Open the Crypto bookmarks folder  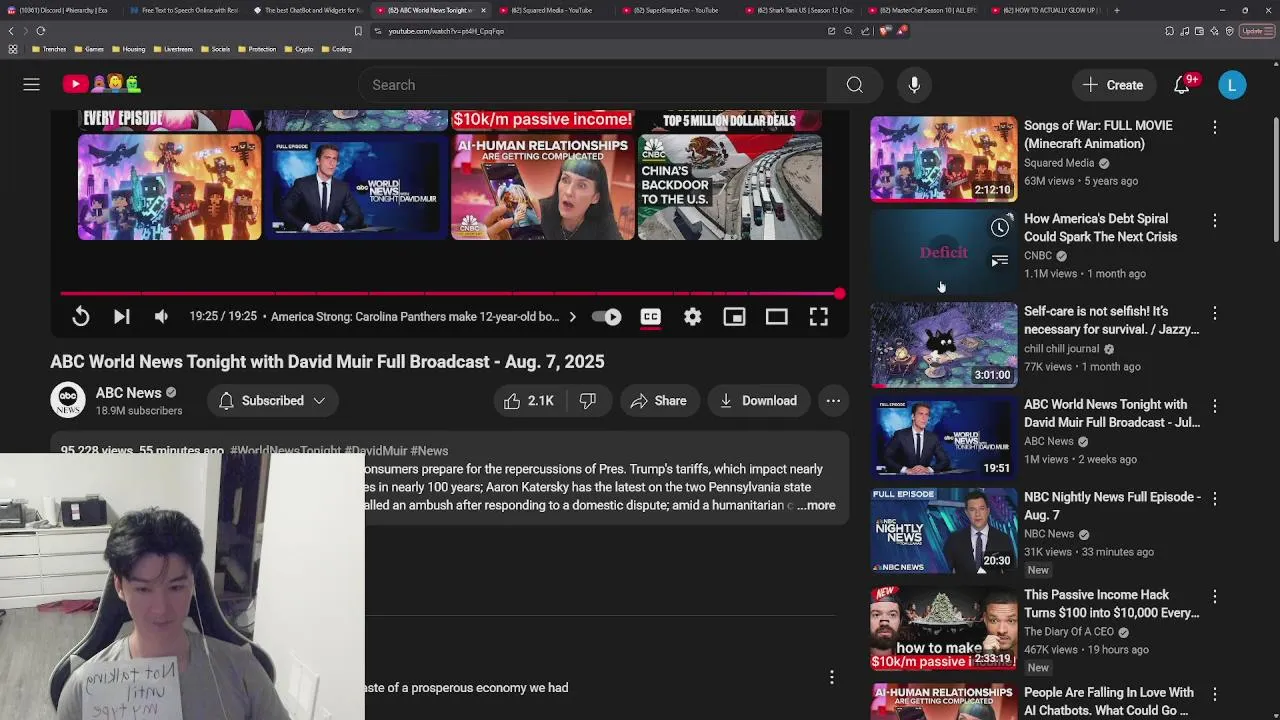tap(299, 49)
